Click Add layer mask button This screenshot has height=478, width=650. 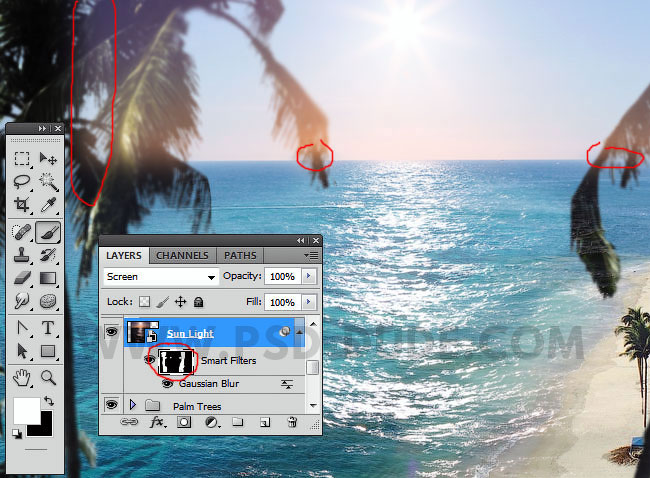click(184, 423)
